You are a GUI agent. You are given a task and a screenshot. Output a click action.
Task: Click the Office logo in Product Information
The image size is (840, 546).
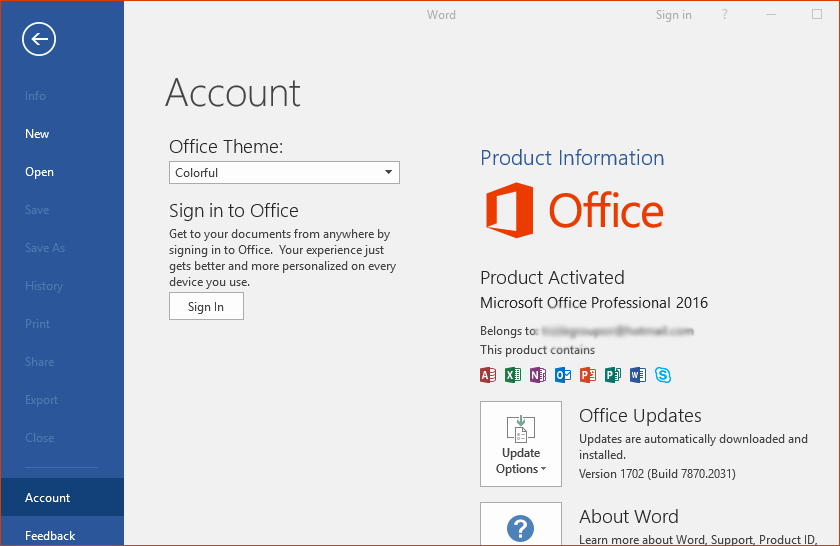pyautogui.click(x=574, y=211)
